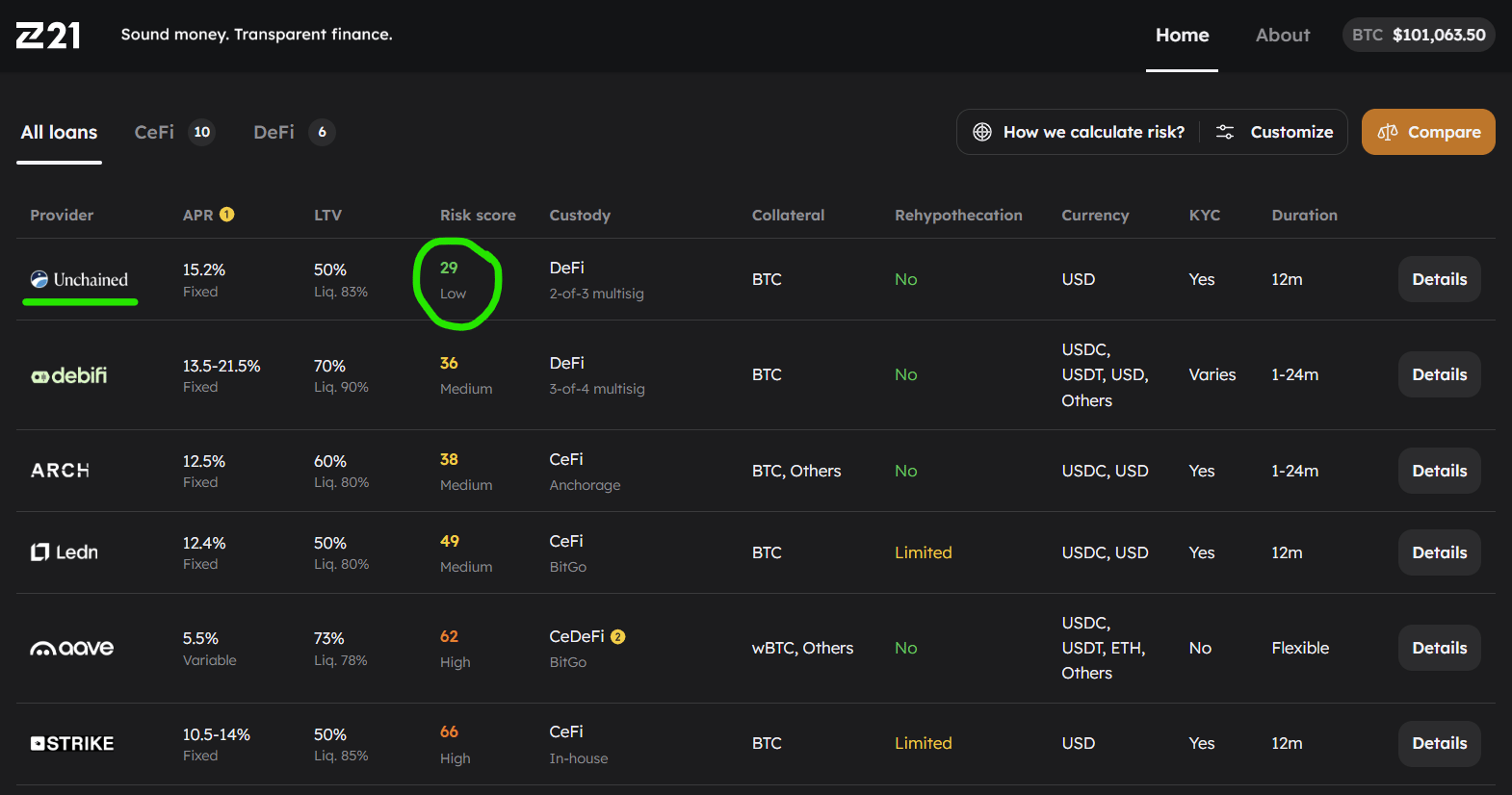This screenshot has height=795, width=1512.
Task: Click the Z21 logo
Action: point(48,36)
